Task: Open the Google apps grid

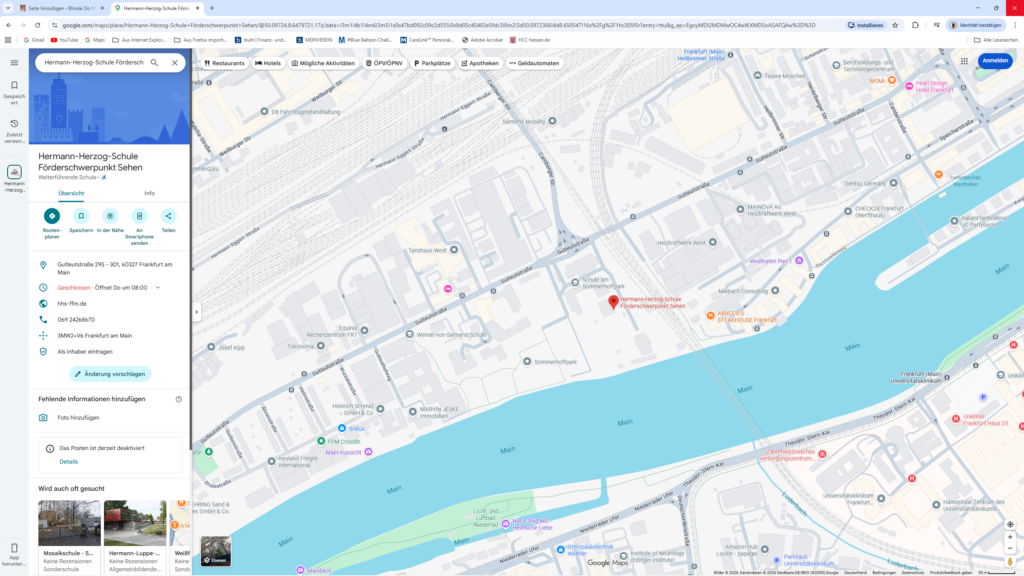Action: 964,61
